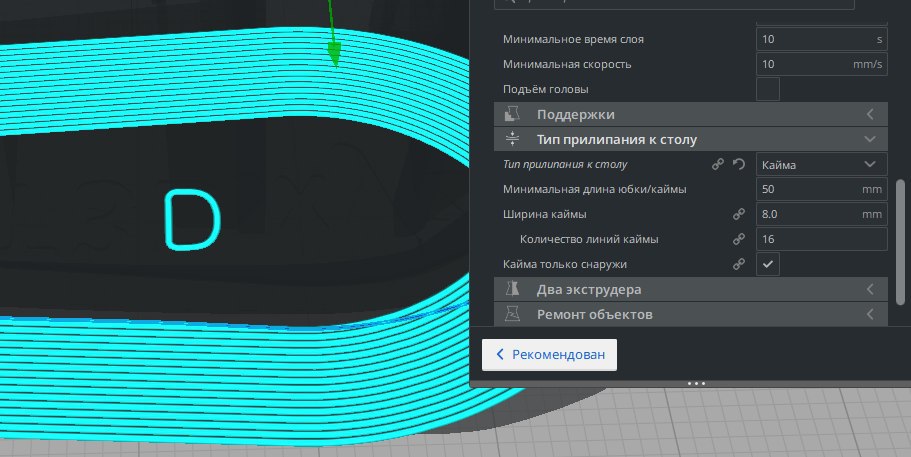Click the Минимальное время слоя label
This screenshot has height=457, width=911.
click(x=573, y=39)
